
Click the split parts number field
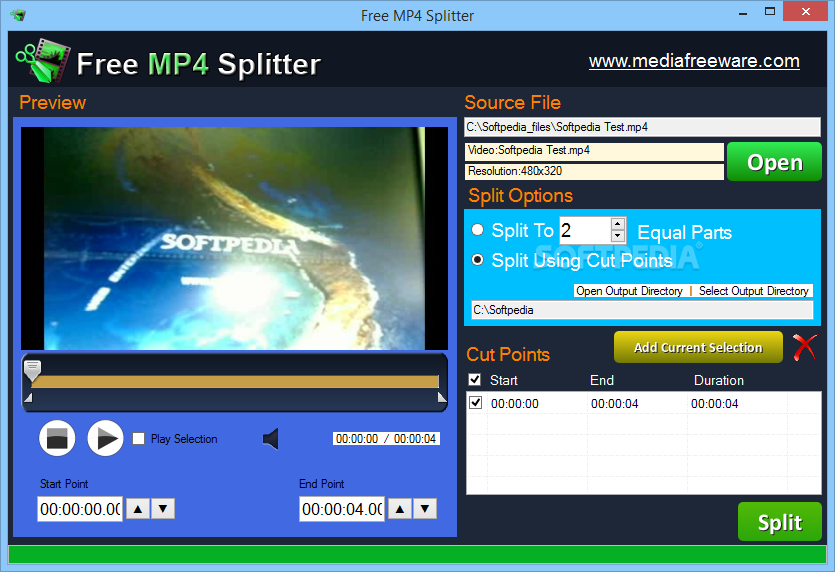tap(585, 230)
